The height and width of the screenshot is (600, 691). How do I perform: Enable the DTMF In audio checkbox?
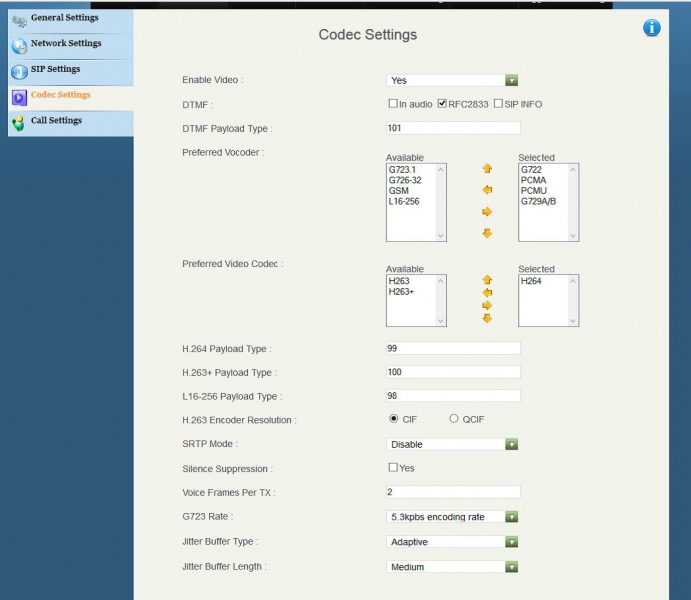(393, 104)
